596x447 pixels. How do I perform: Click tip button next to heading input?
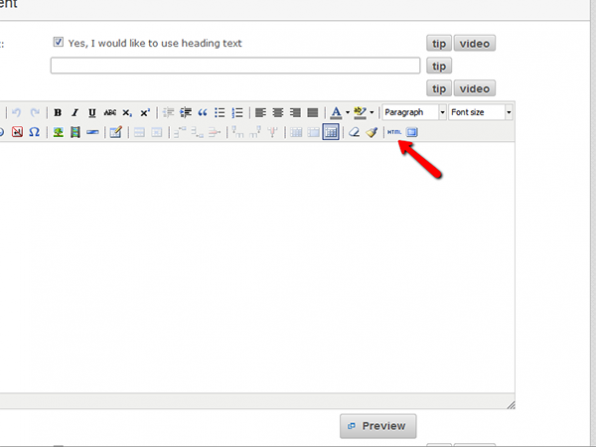(x=439, y=66)
